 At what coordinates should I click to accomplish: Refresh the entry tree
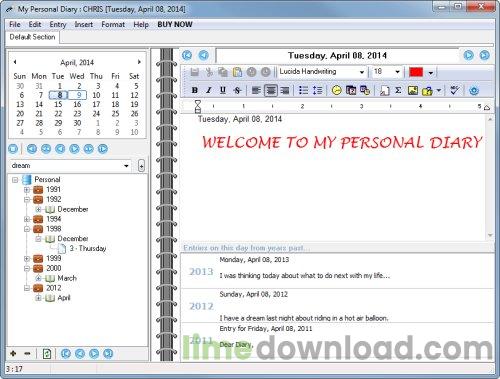(47, 354)
